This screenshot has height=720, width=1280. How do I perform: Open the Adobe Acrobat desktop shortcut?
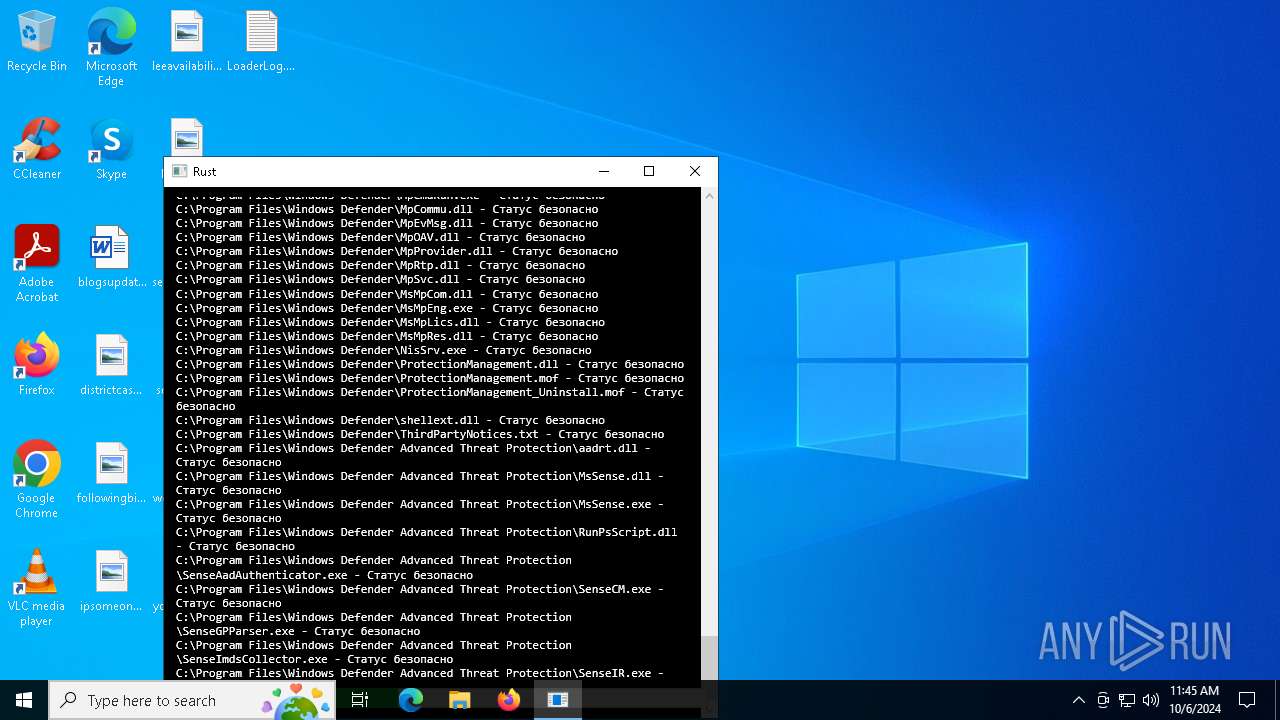coord(37,264)
